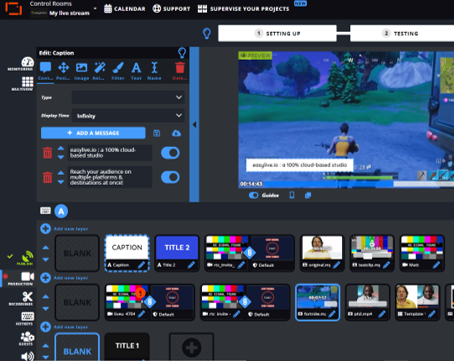The width and height of the screenshot is (454, 361).
Task: Open the Type dropdown
Action: pyautogui.click(x=128, y=97)
